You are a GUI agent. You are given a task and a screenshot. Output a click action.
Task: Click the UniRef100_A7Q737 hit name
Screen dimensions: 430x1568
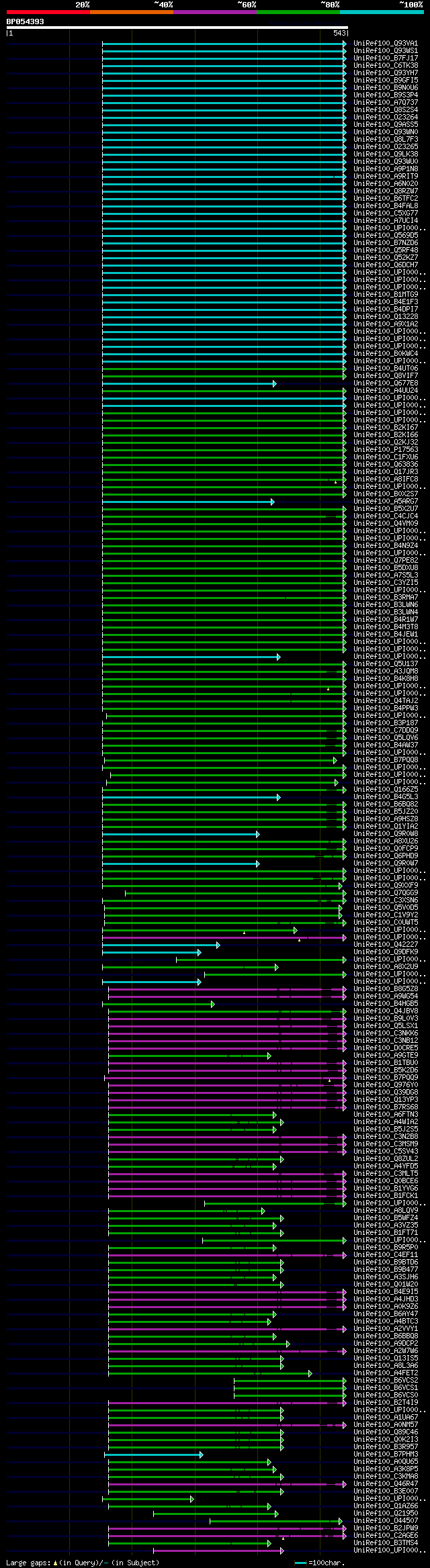[386, 102]
